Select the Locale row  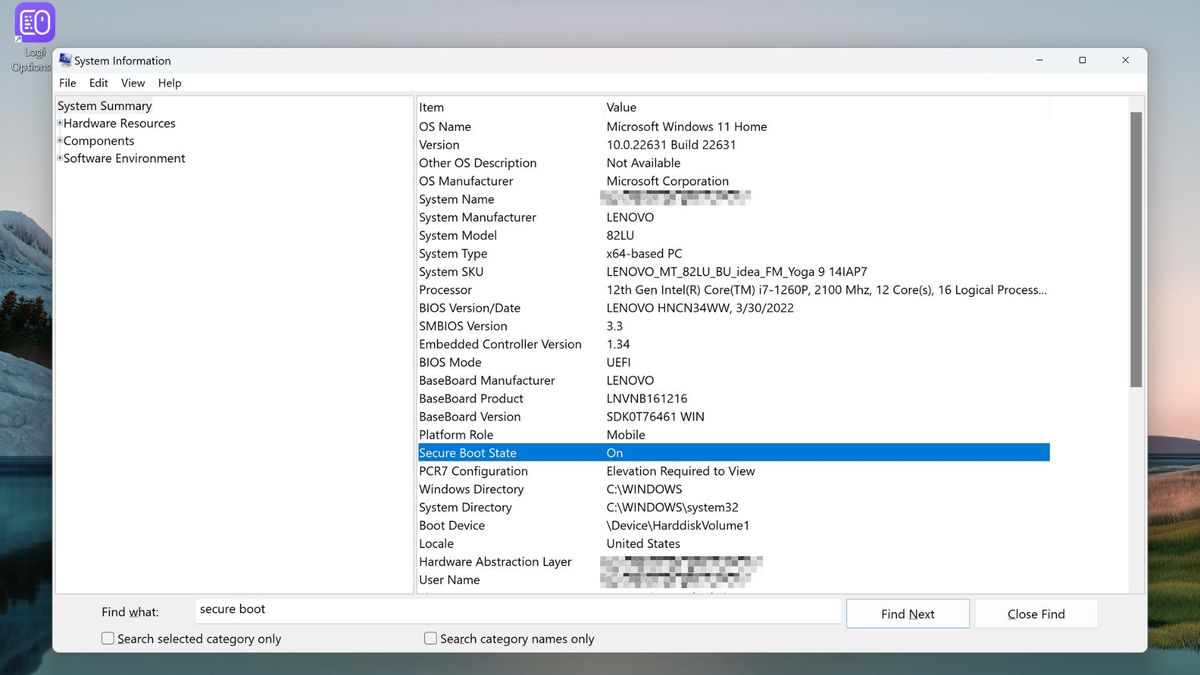pyautogui.click(x=733, y=543)
